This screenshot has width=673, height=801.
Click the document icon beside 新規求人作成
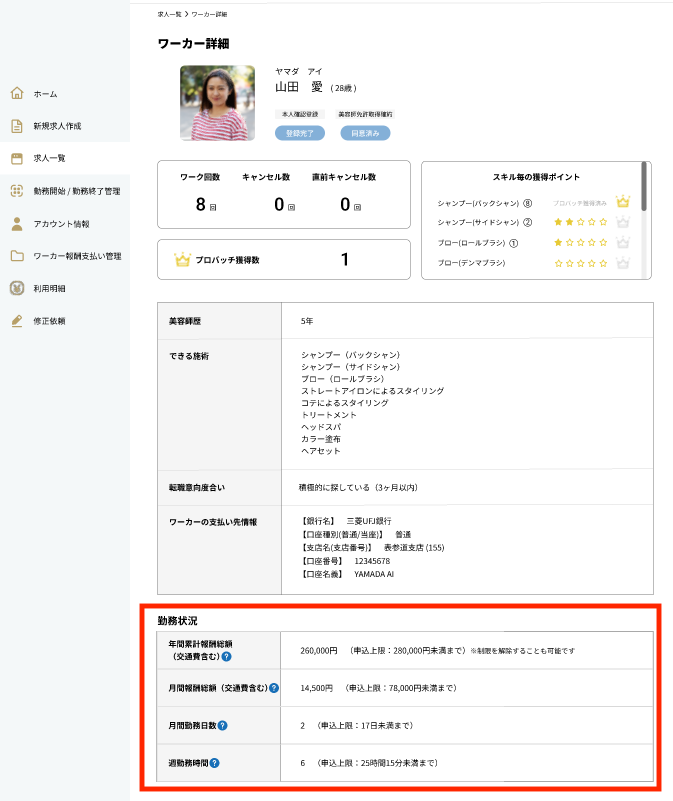click(x=16, y=126)
